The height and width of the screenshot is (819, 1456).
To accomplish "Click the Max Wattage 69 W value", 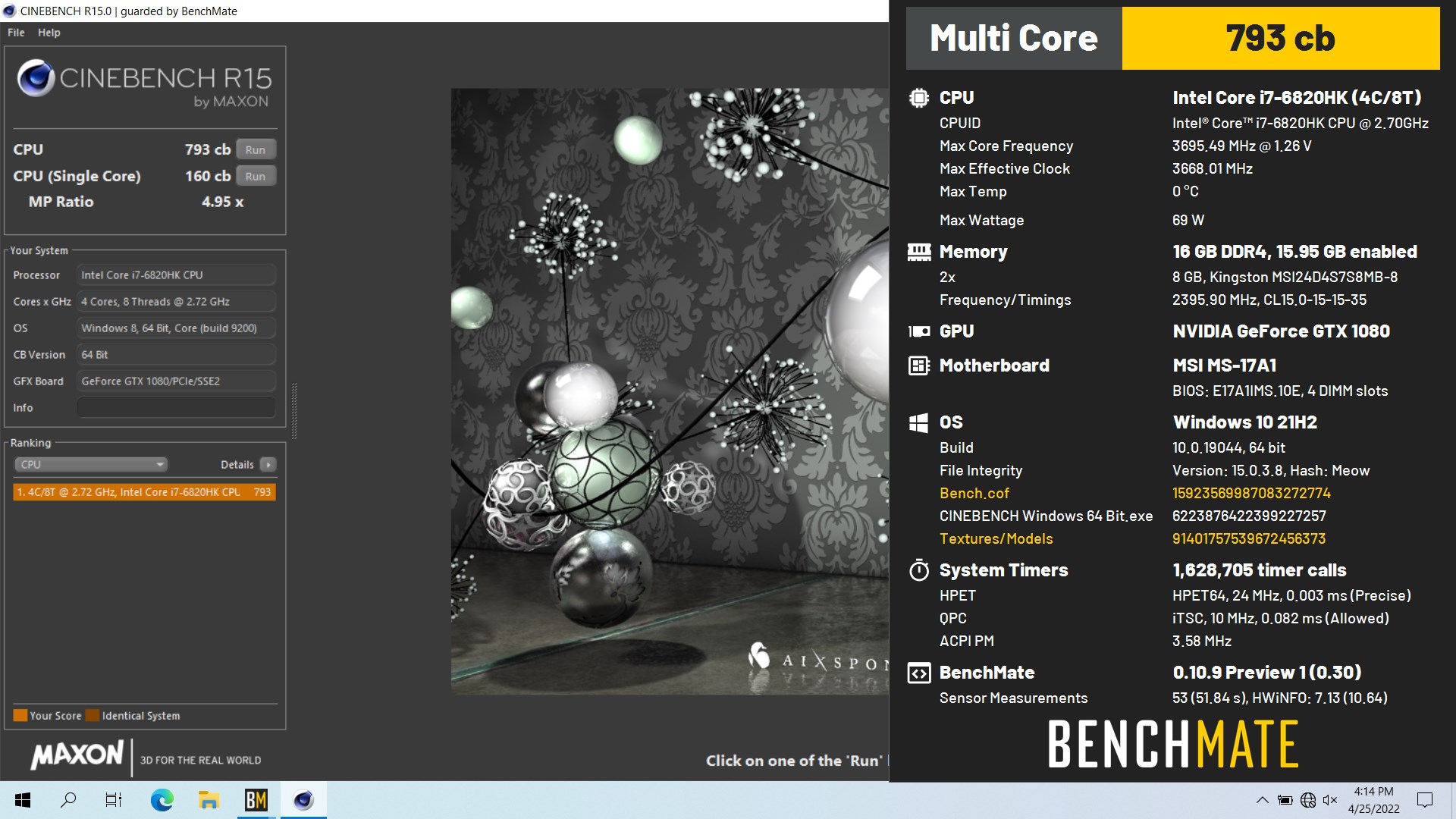I will click(1188, 221).
